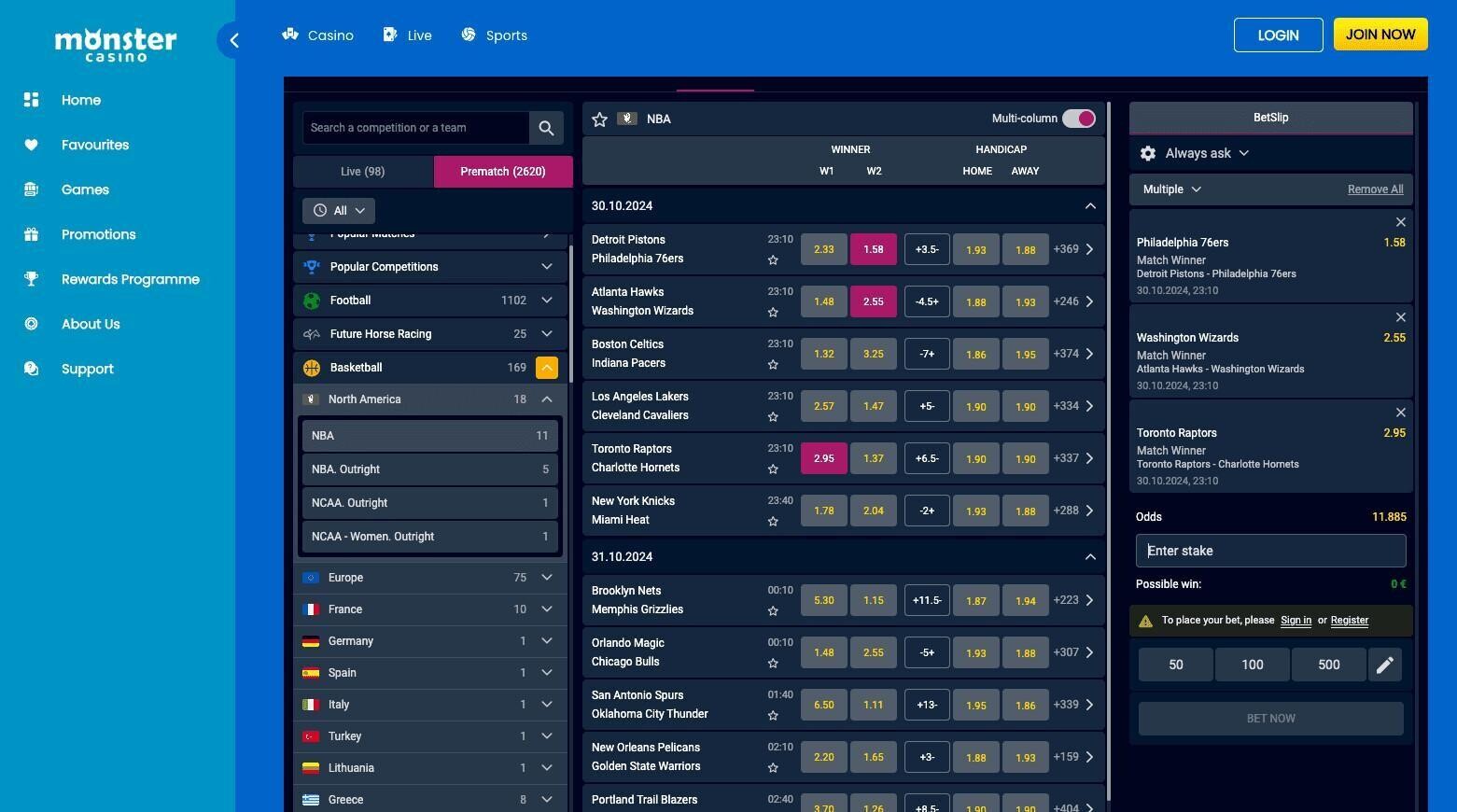Switch to the Live (98) tab

363,172
